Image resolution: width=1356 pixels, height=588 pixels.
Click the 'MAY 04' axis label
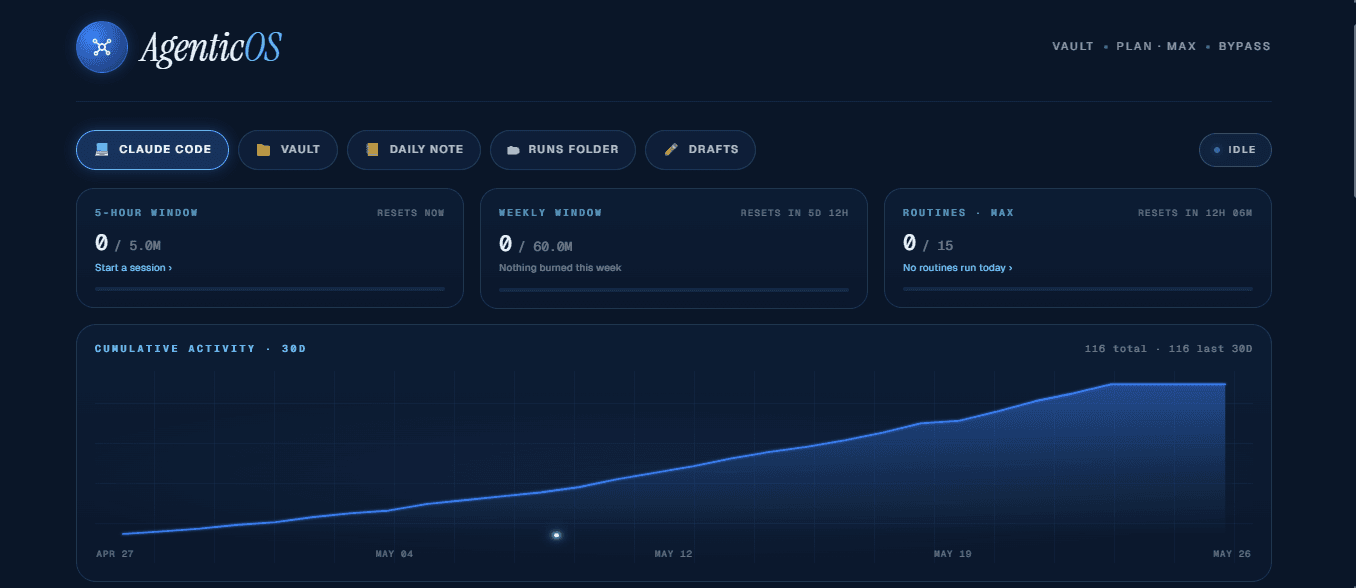click(x=394, y=554)
